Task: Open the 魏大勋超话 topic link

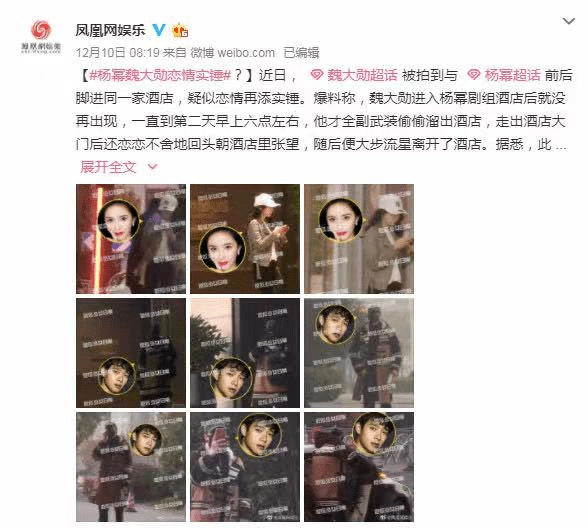Action: point(362,75)
